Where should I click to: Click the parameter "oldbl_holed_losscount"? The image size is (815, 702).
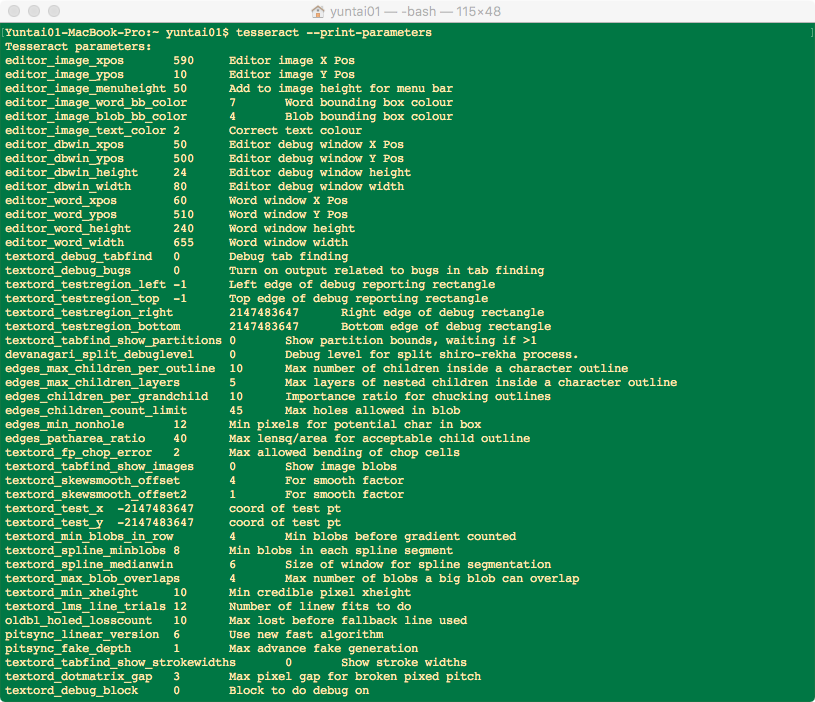click(78, 622)
